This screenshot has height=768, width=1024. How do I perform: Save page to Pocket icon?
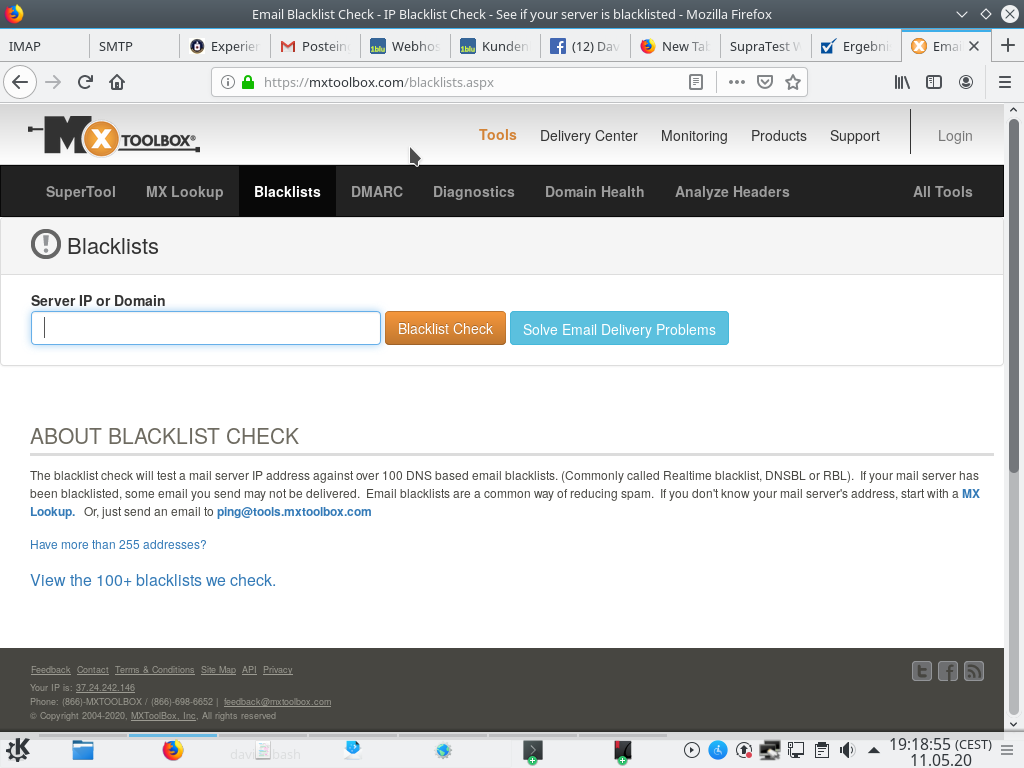click(765, 82)
